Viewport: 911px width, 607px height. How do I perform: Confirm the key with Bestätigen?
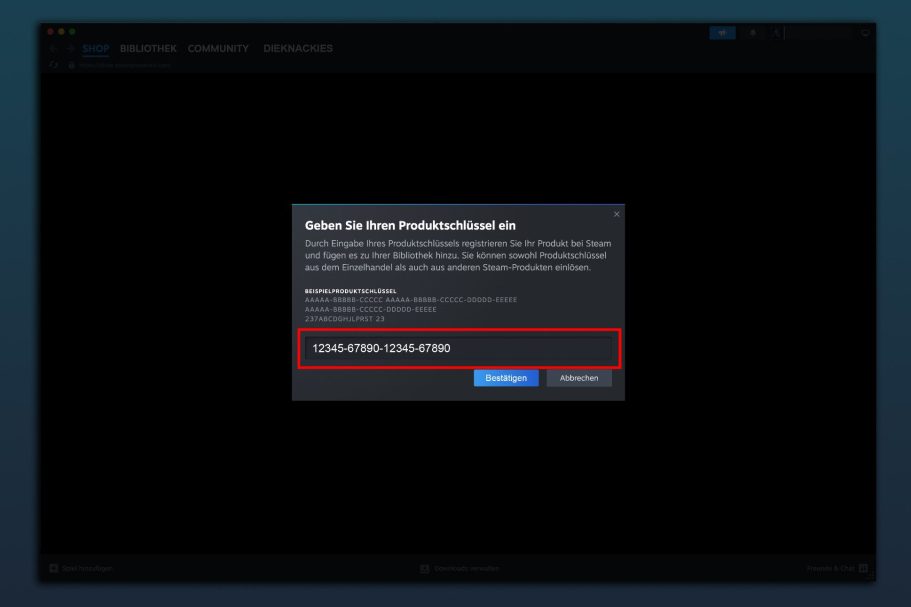click(506, 378)
